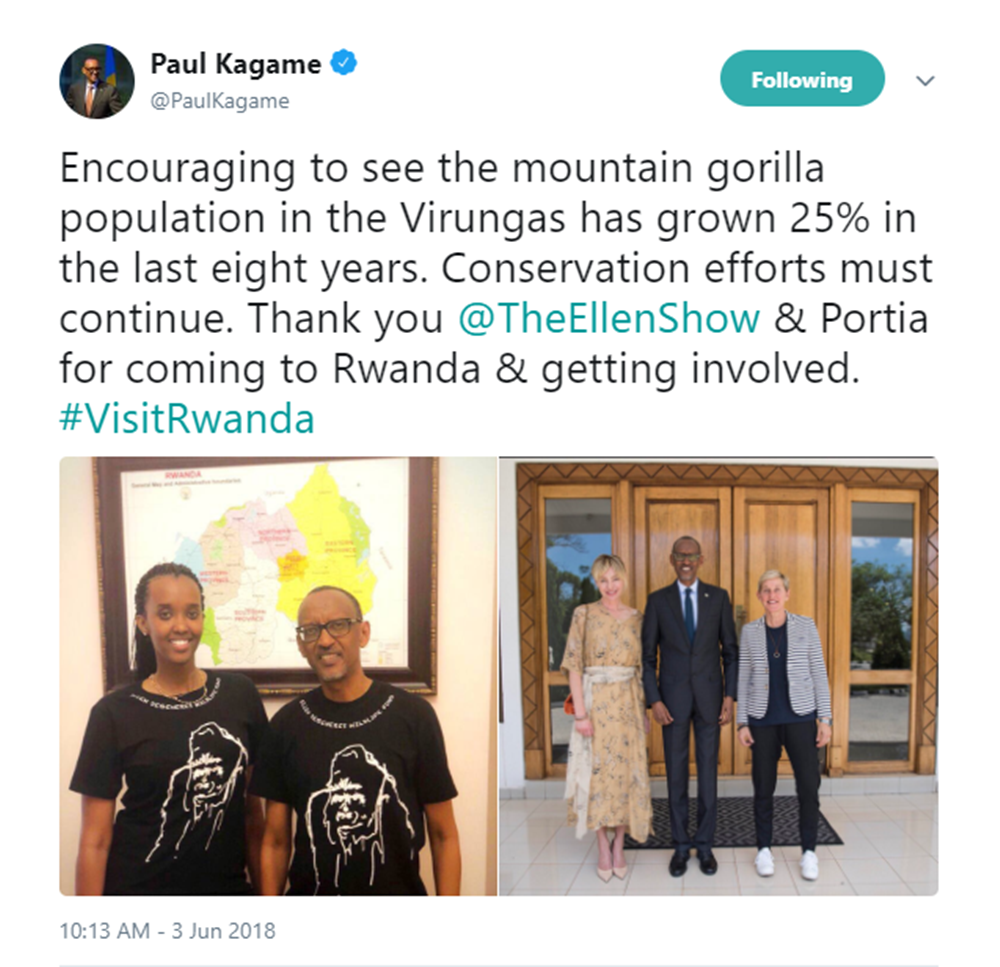Image resolution: width=1000 pixels, height=967 pixels.
Task: Enlarge the left photo with gorilla t-shirts
Action: tap(278, 676)
